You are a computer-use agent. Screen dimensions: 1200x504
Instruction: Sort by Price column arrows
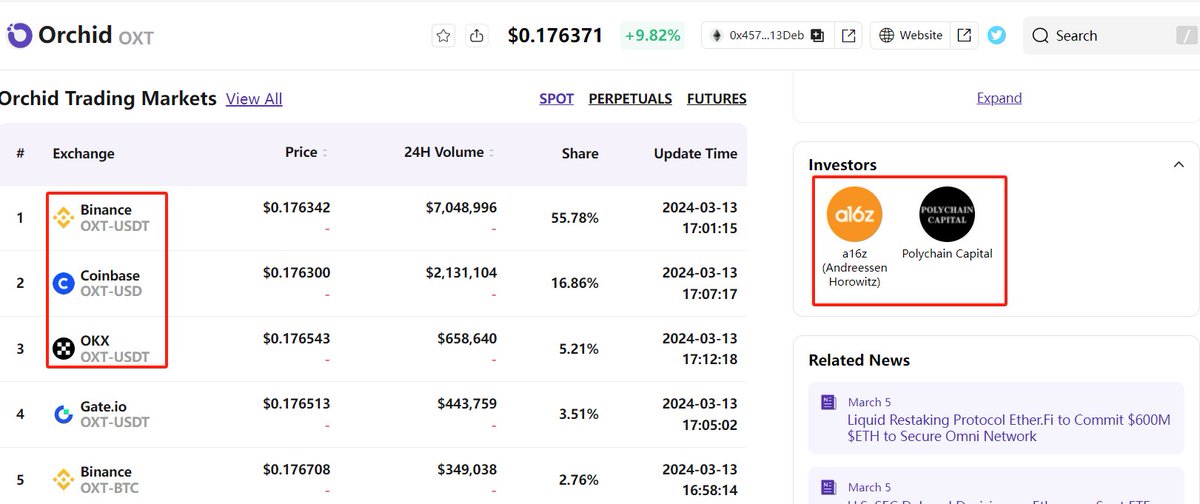(x=325, y=153)
